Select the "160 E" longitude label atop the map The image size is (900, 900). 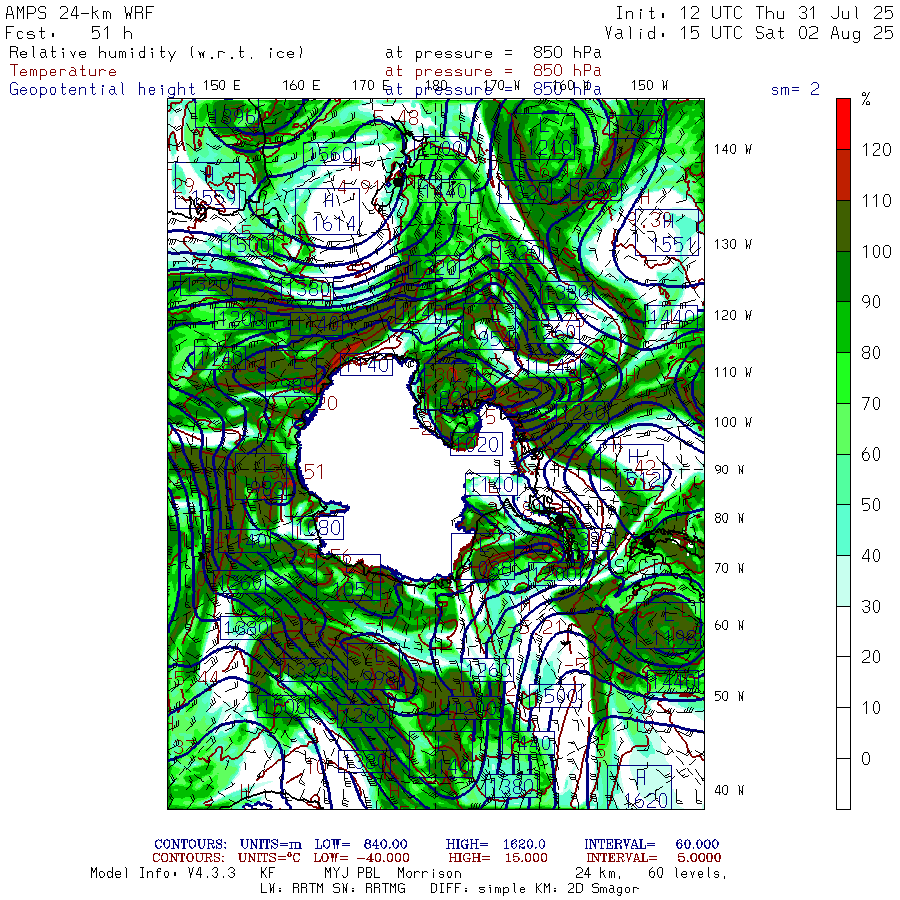[301, 86]
